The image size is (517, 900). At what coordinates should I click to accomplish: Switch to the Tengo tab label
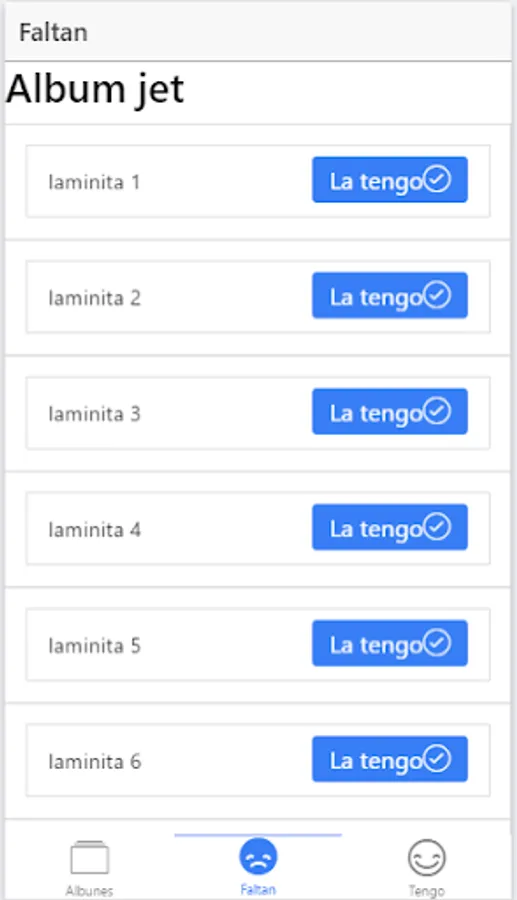[426, 891]
